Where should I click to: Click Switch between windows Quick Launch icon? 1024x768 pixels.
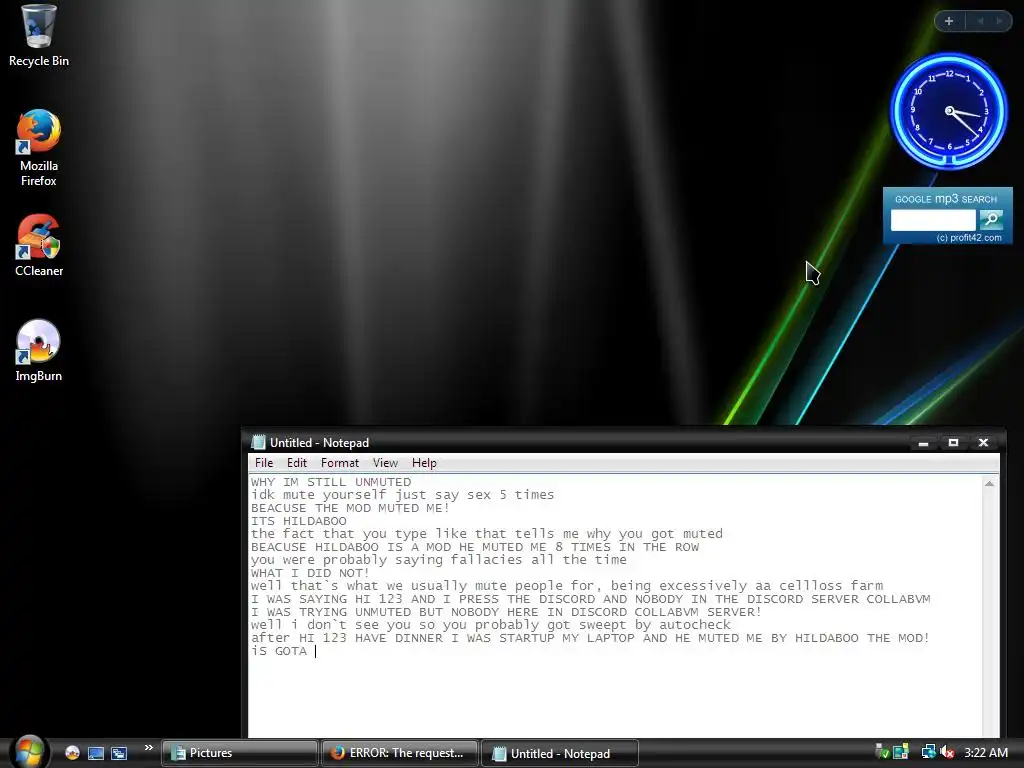pyautogui.click(x=119, y=753)
